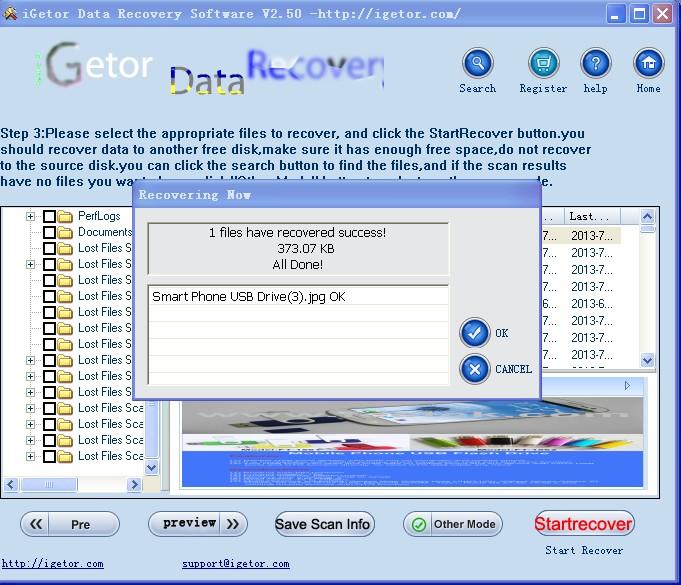The image size is (681, 585).
Task: Click the Startrecover button
Action: (x=583, y=524)
